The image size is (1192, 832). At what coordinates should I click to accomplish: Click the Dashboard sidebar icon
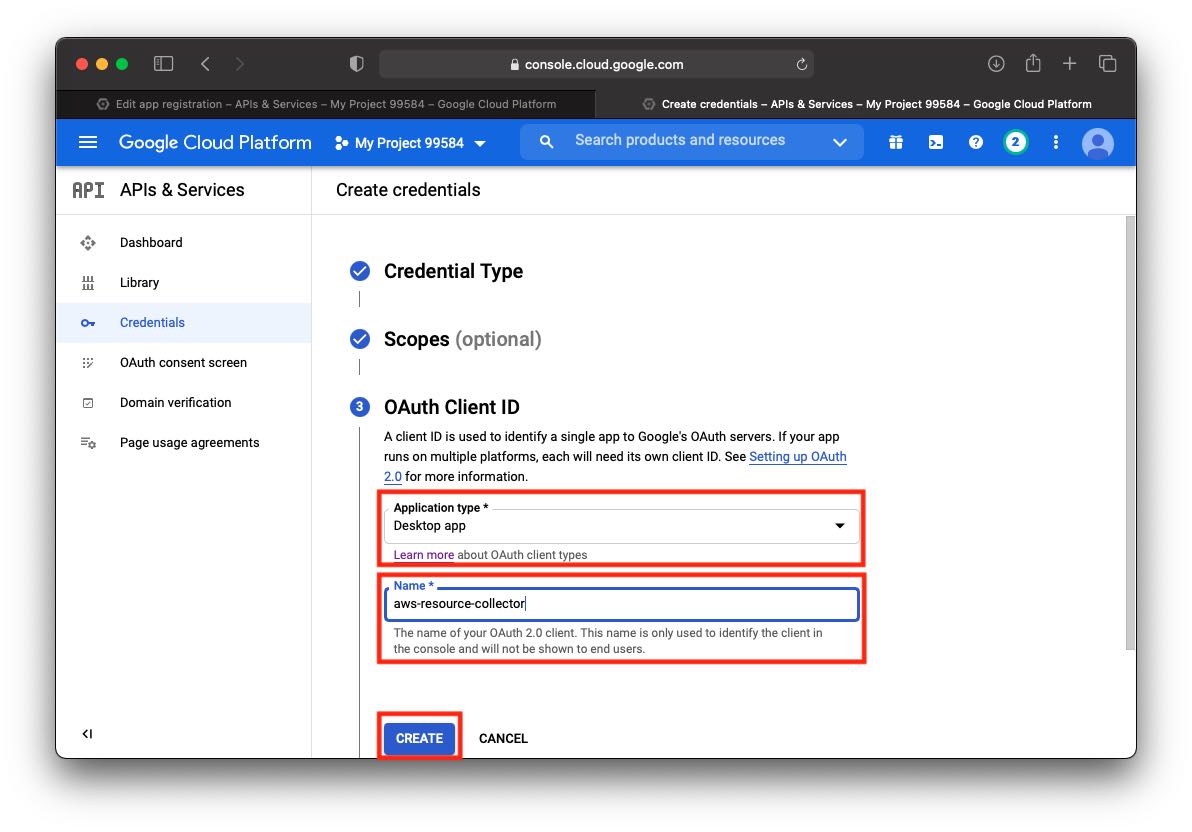pyautogui.click(x=88, y=243)
